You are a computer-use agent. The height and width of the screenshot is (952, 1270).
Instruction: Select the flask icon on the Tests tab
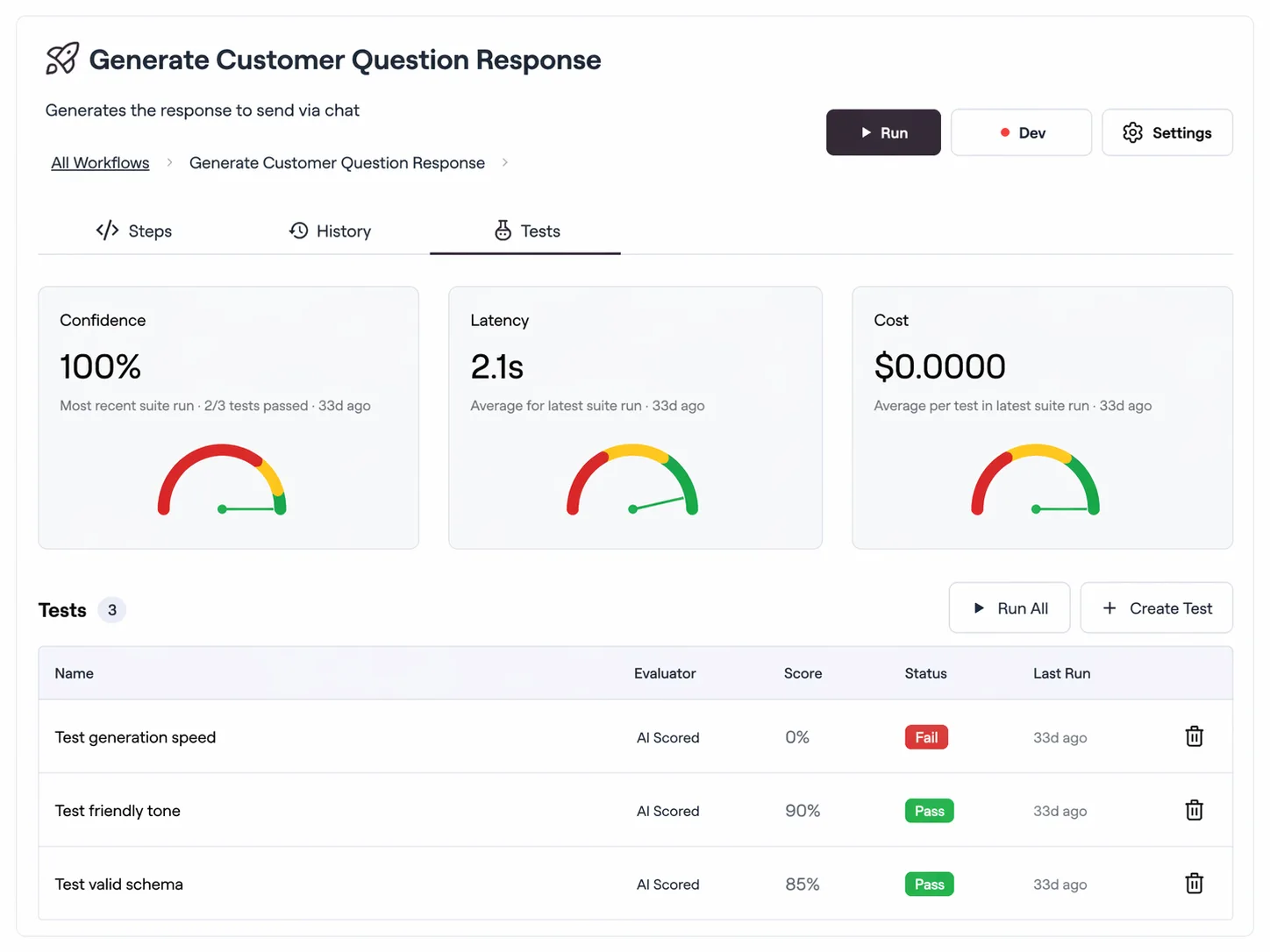click(503, 231)
